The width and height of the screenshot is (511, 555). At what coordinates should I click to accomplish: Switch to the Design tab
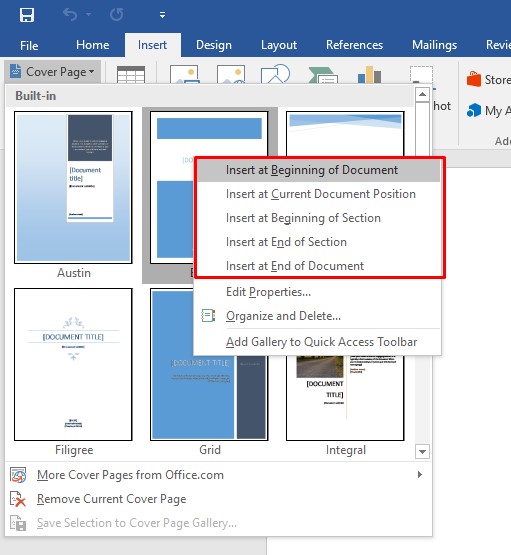coord(214,45)
